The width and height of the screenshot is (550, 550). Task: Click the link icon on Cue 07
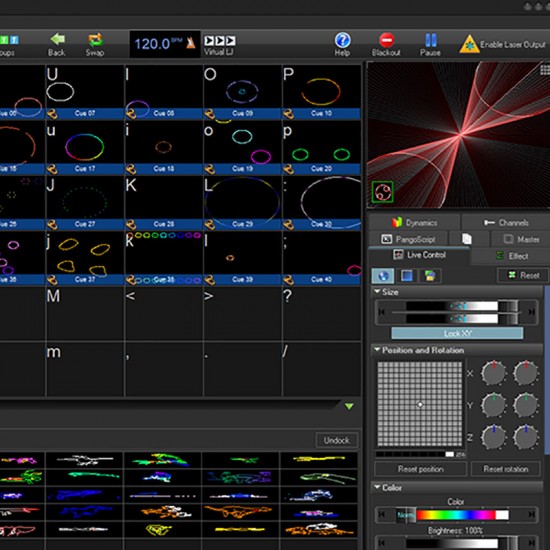tap(52, 114)
